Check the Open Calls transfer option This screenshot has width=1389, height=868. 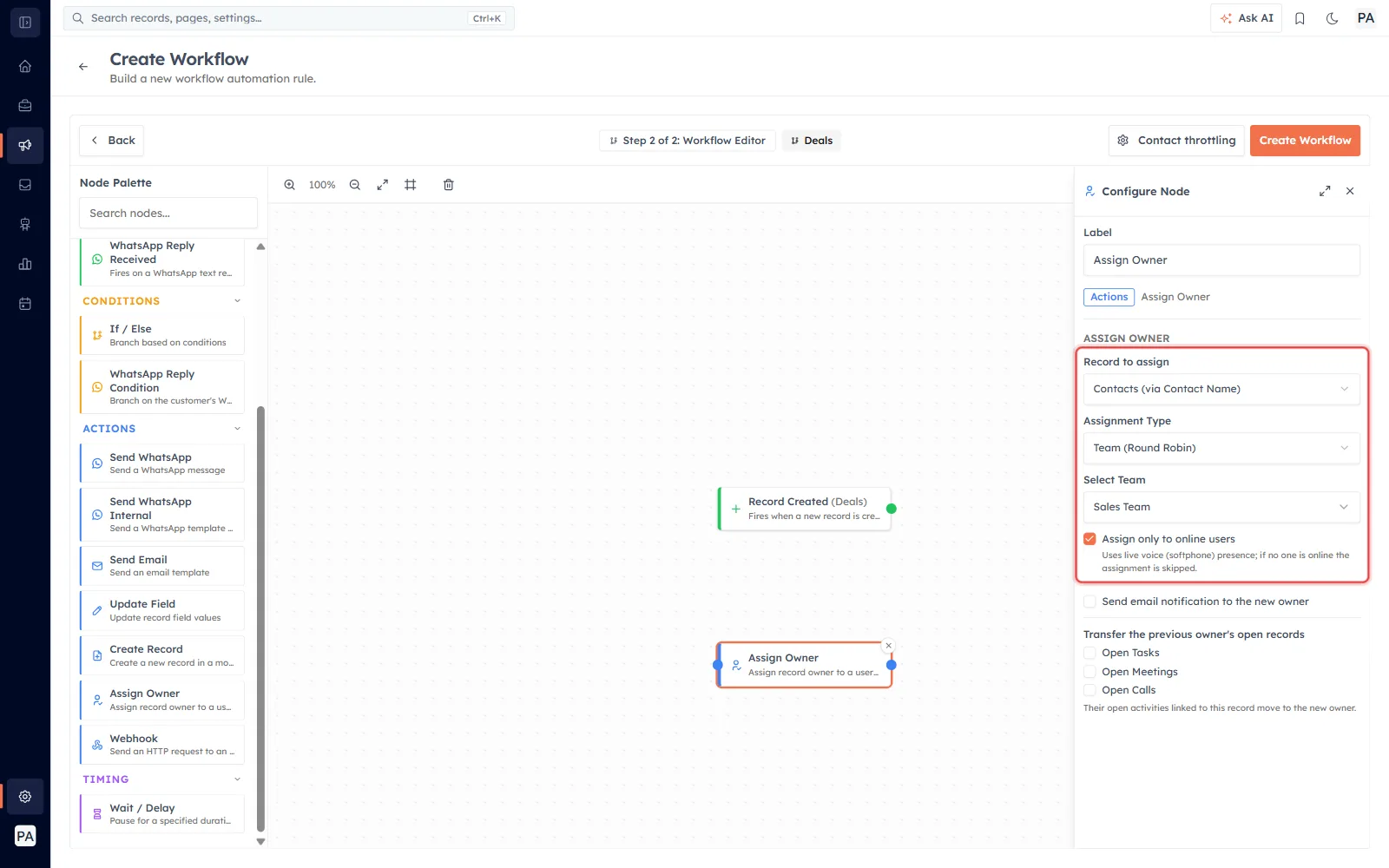click(x=1089, y=690)
